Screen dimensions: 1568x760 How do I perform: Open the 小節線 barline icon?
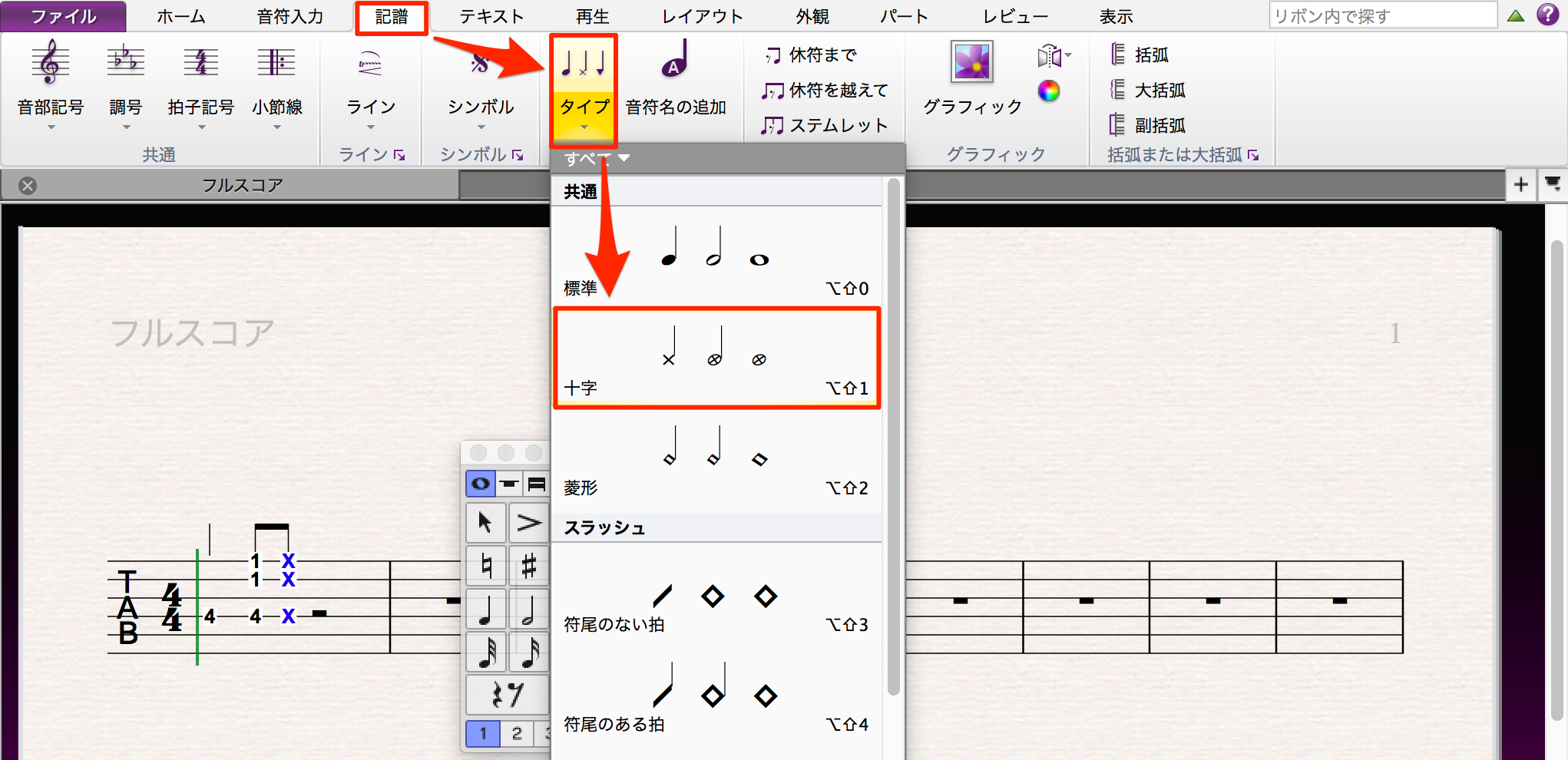[276, 63]
